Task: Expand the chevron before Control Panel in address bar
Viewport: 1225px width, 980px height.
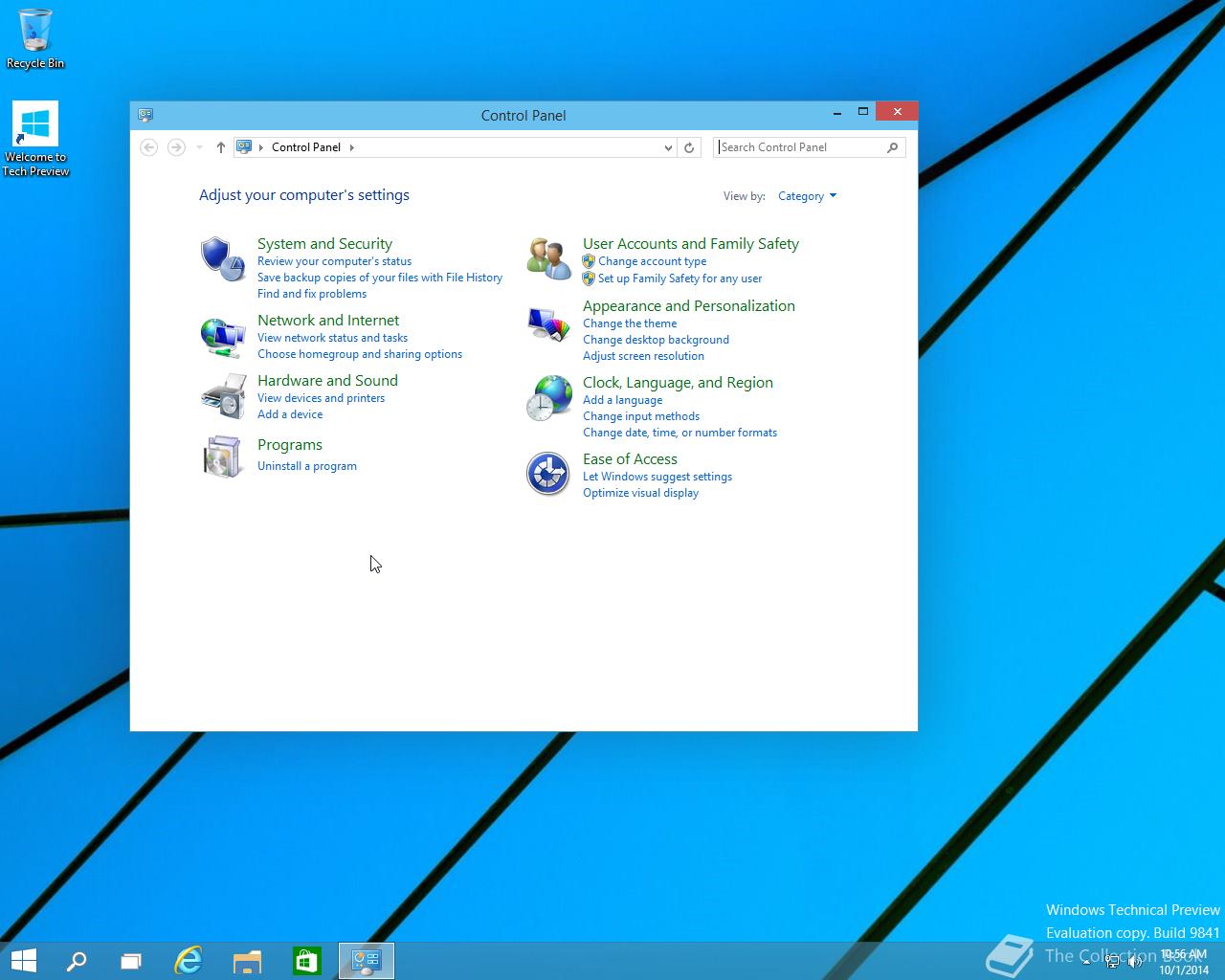Action: (260, 147)
